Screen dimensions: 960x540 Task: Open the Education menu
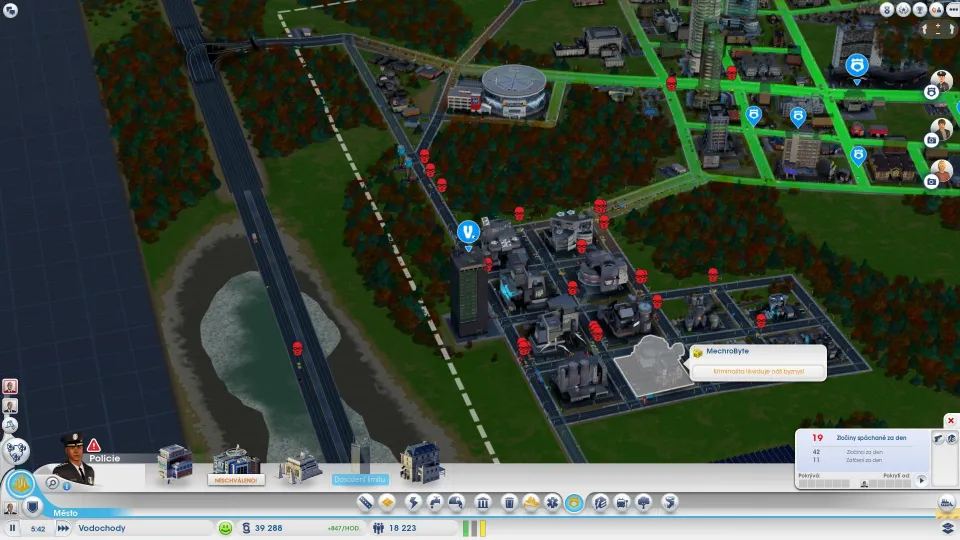(x=600, y=503)
